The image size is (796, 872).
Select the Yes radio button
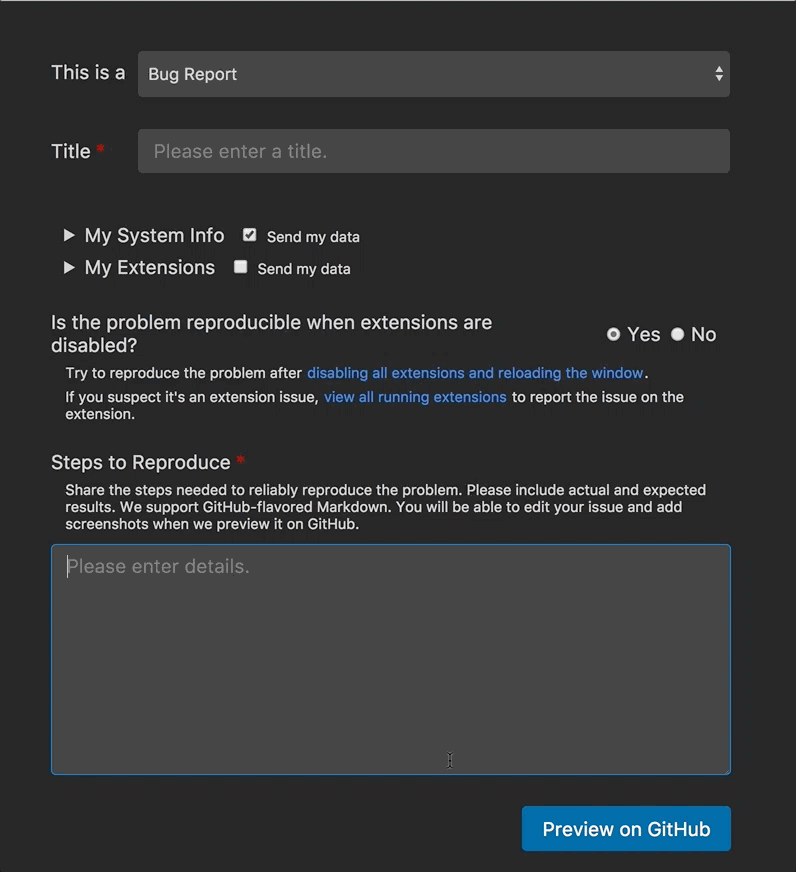(x=613, y=334)
